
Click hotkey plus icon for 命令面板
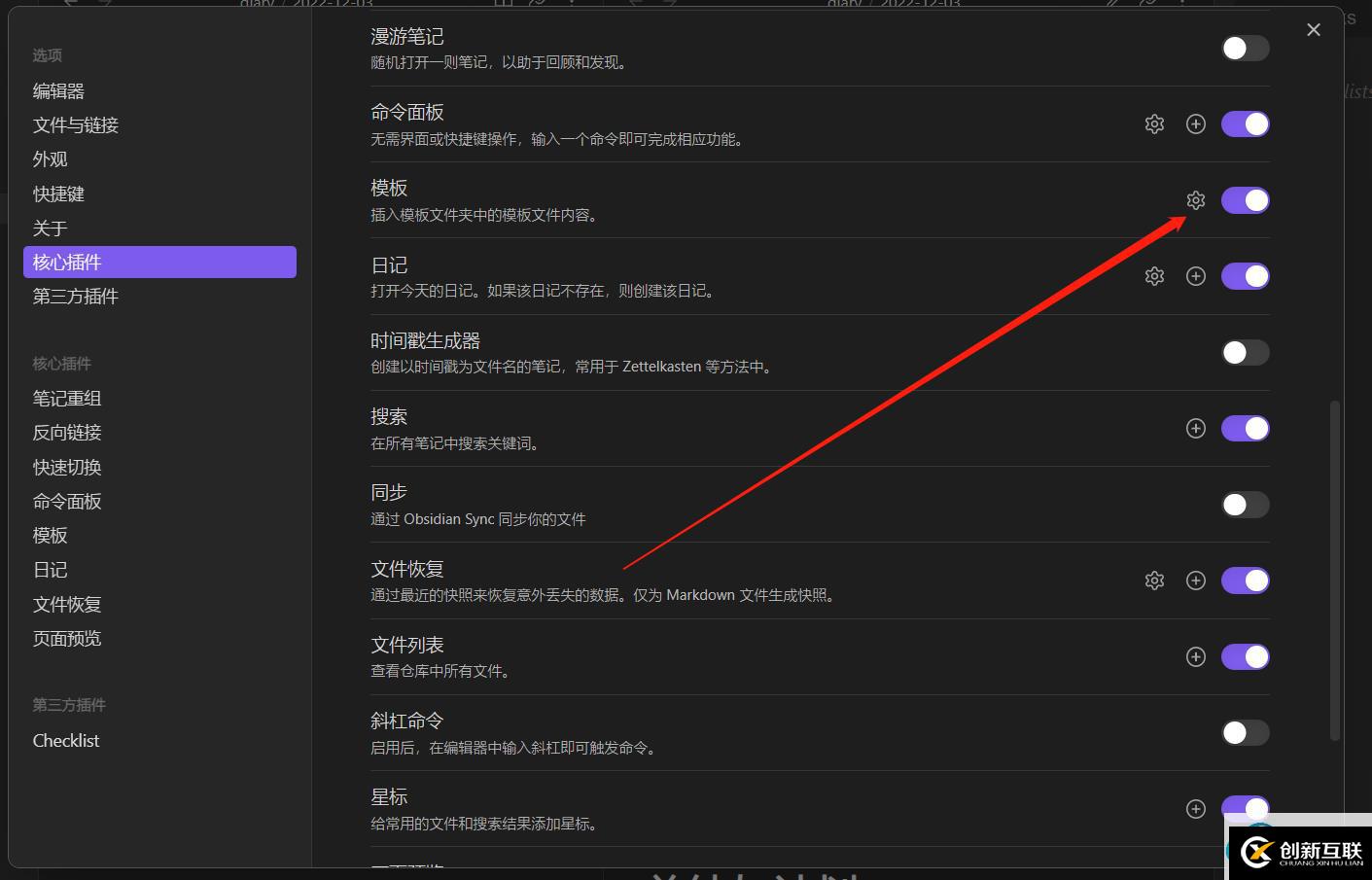[1196, 124]
